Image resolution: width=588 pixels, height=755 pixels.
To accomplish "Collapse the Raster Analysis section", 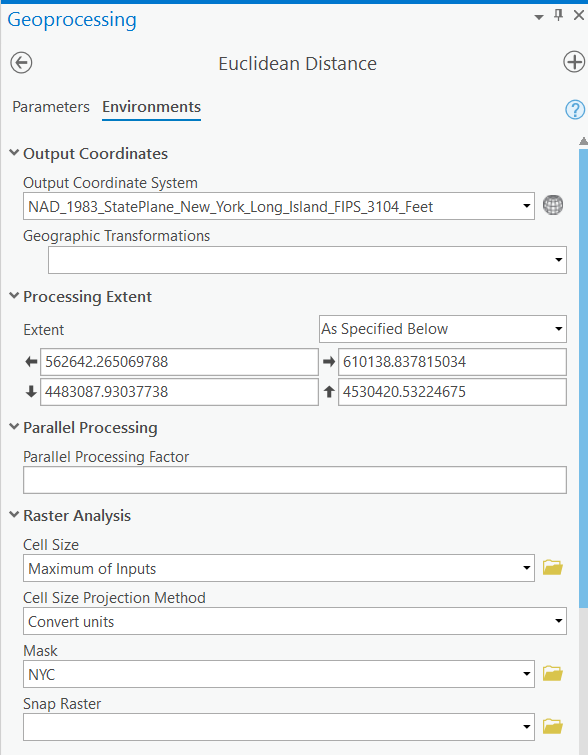I will [14, 515].
